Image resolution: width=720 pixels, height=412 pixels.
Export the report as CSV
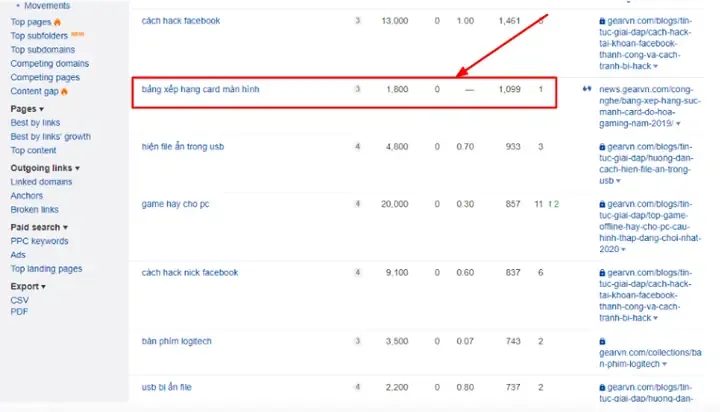[x=19, y=300]
